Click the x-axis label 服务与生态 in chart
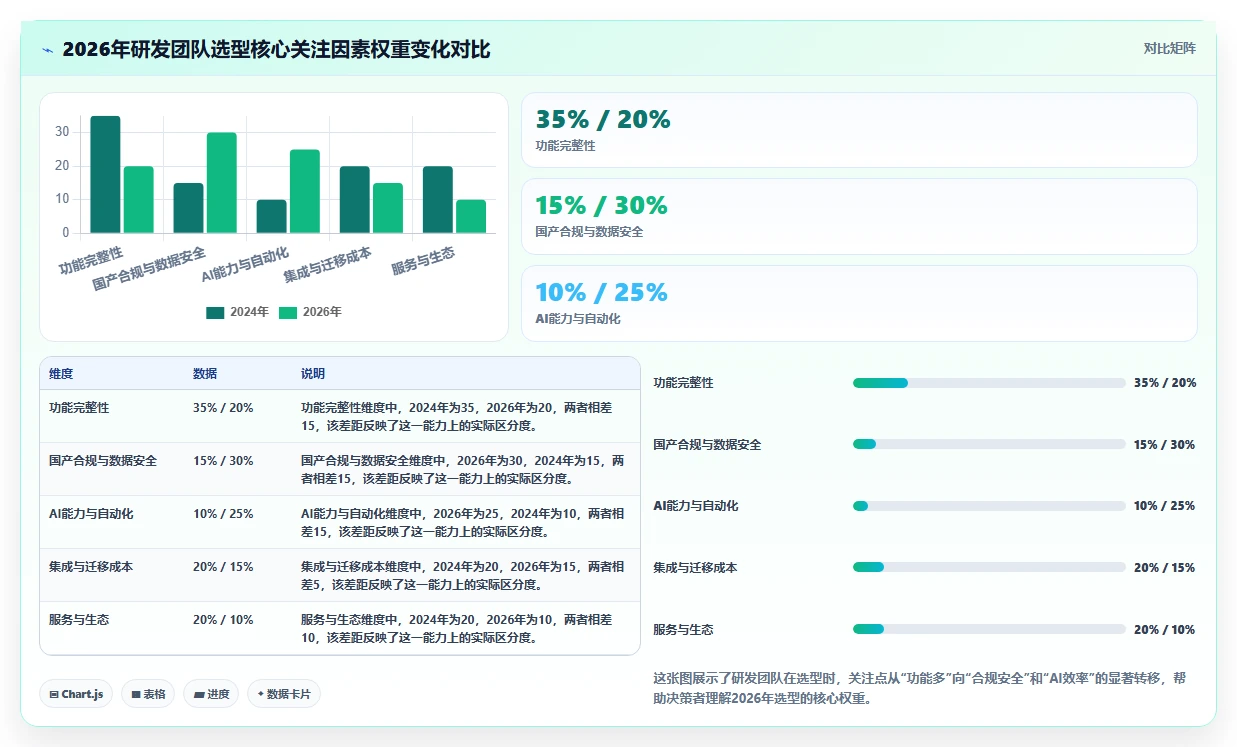The width and height of the screenshot is (1237, 747). [x=423, y=262]
